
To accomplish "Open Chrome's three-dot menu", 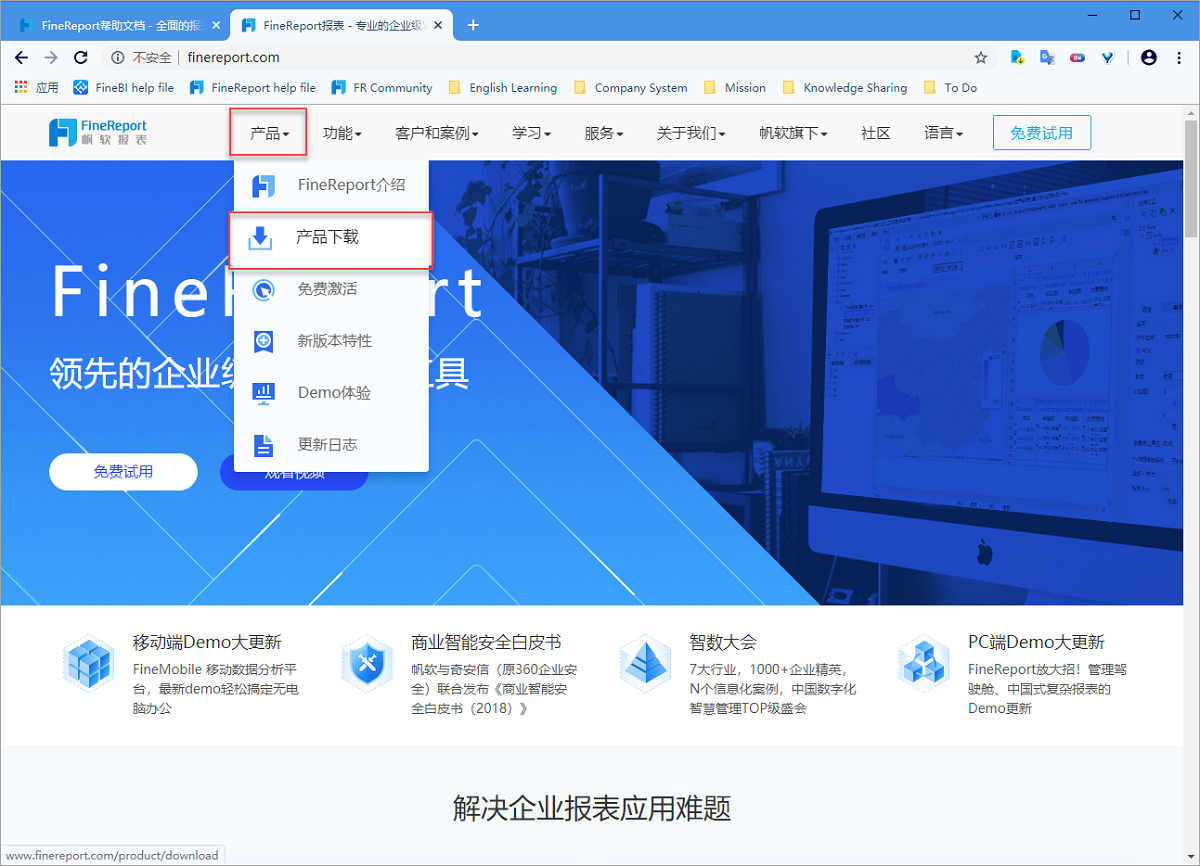I will point(1179,58).
